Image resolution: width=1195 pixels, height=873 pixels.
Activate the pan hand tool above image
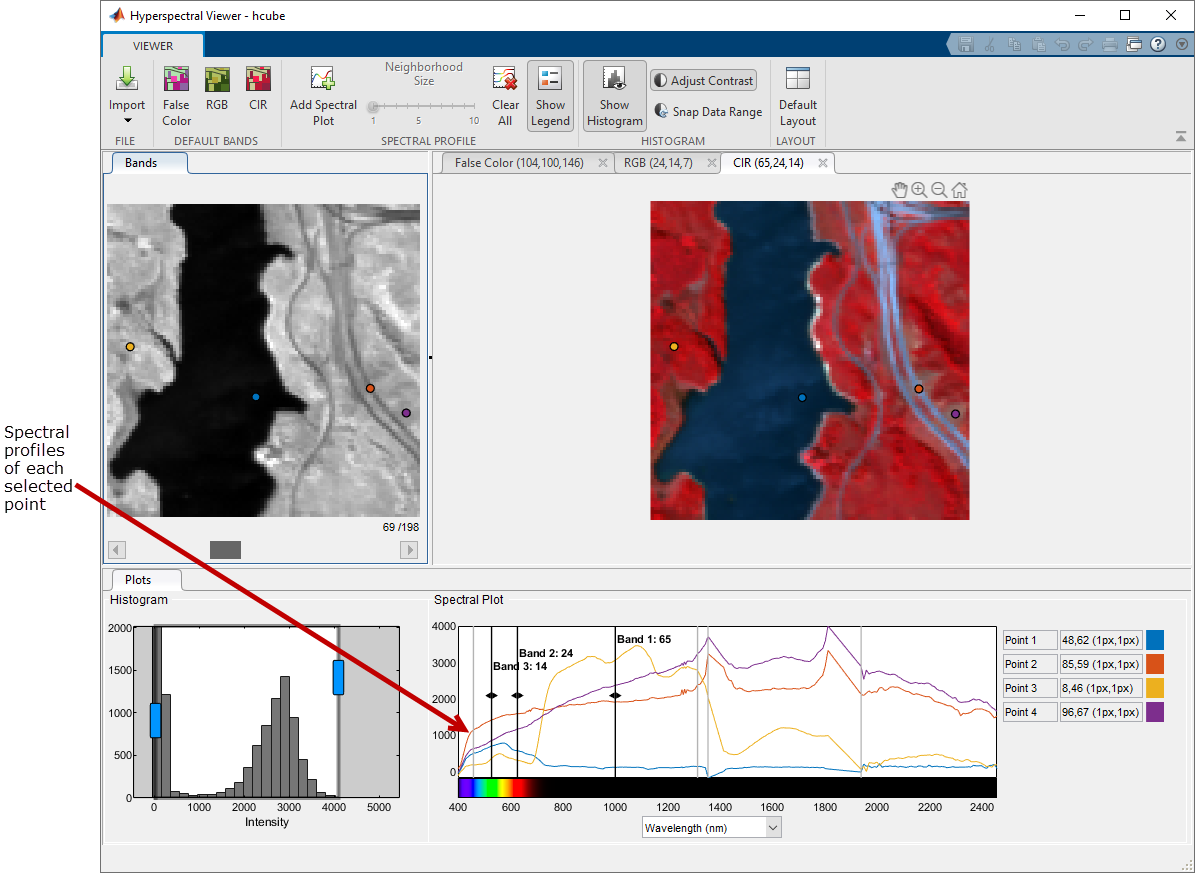[x=899, y=189]
